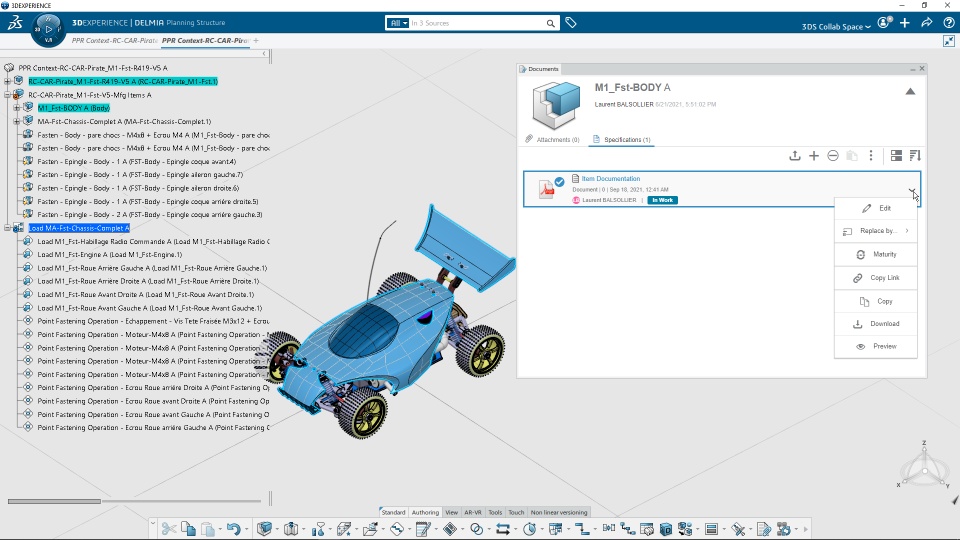
Task: Click the swap arrows icon in the bottom toolbar
Action: (x=503, y=528)
